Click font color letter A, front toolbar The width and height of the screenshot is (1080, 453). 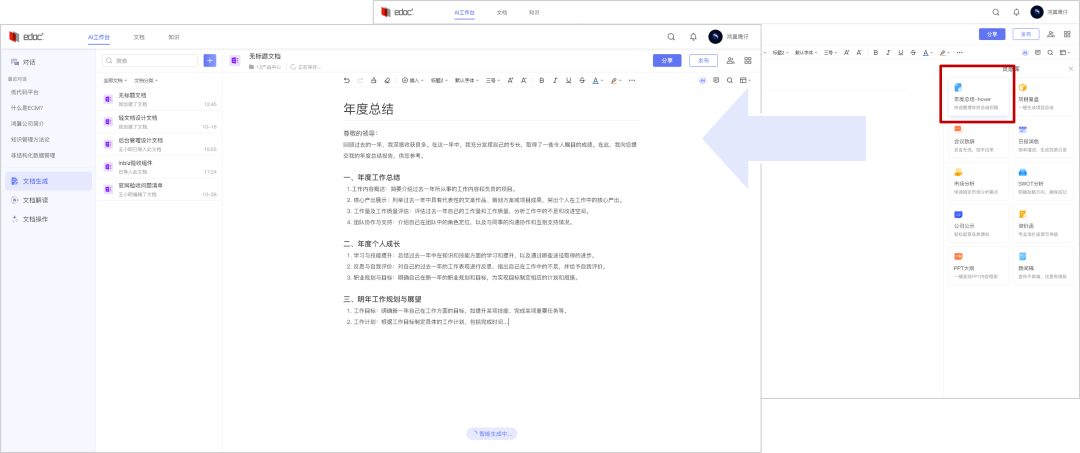595,81
